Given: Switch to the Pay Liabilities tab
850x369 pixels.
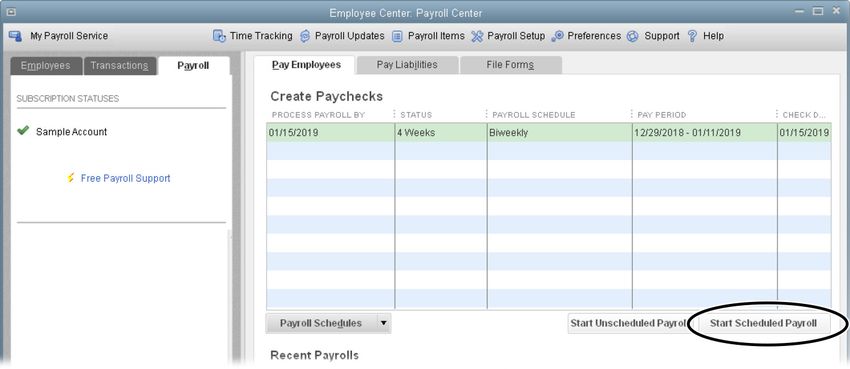Looking at the screenshot, I should [407, 65].
